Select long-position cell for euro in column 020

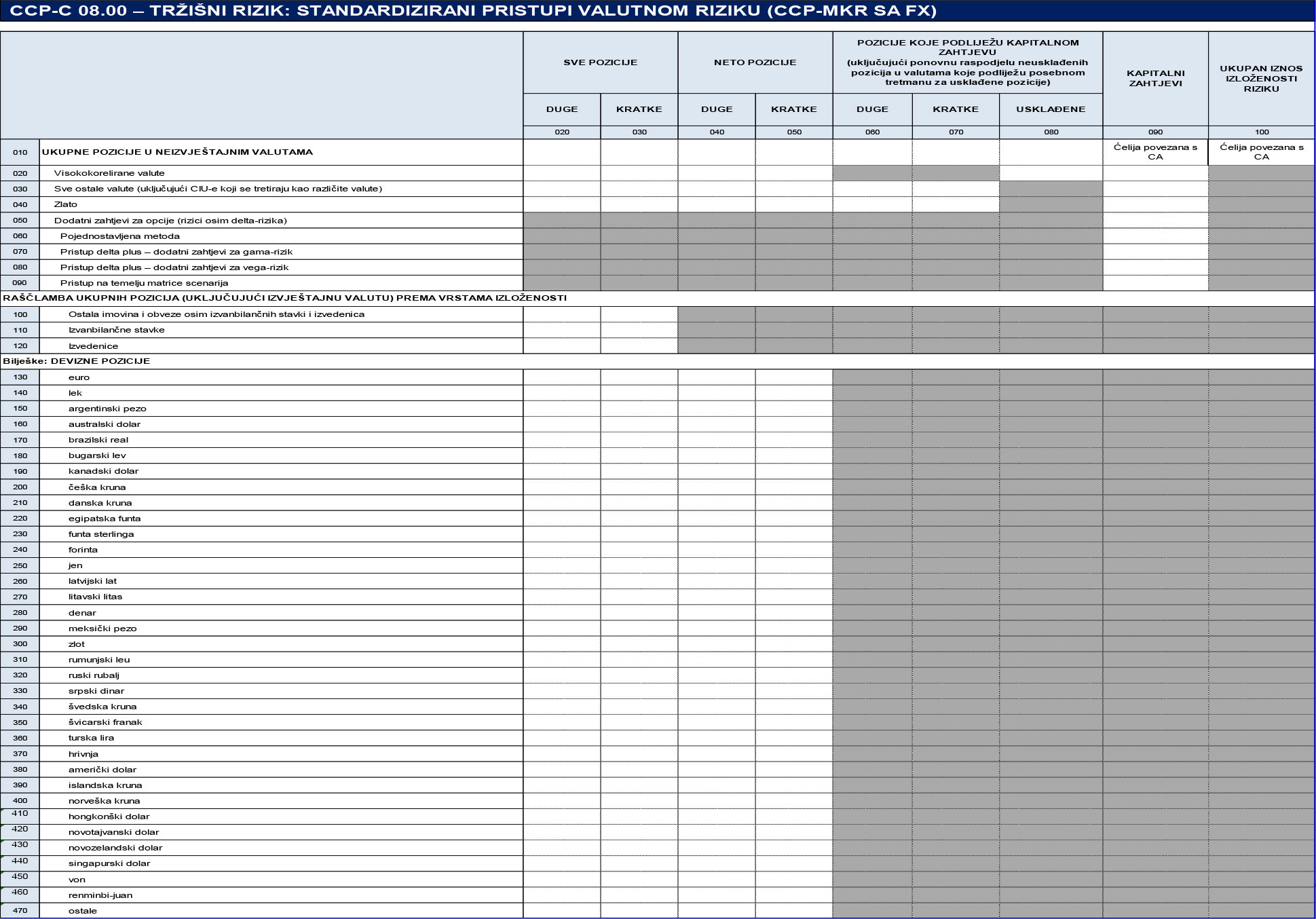(x=562, y=377)
